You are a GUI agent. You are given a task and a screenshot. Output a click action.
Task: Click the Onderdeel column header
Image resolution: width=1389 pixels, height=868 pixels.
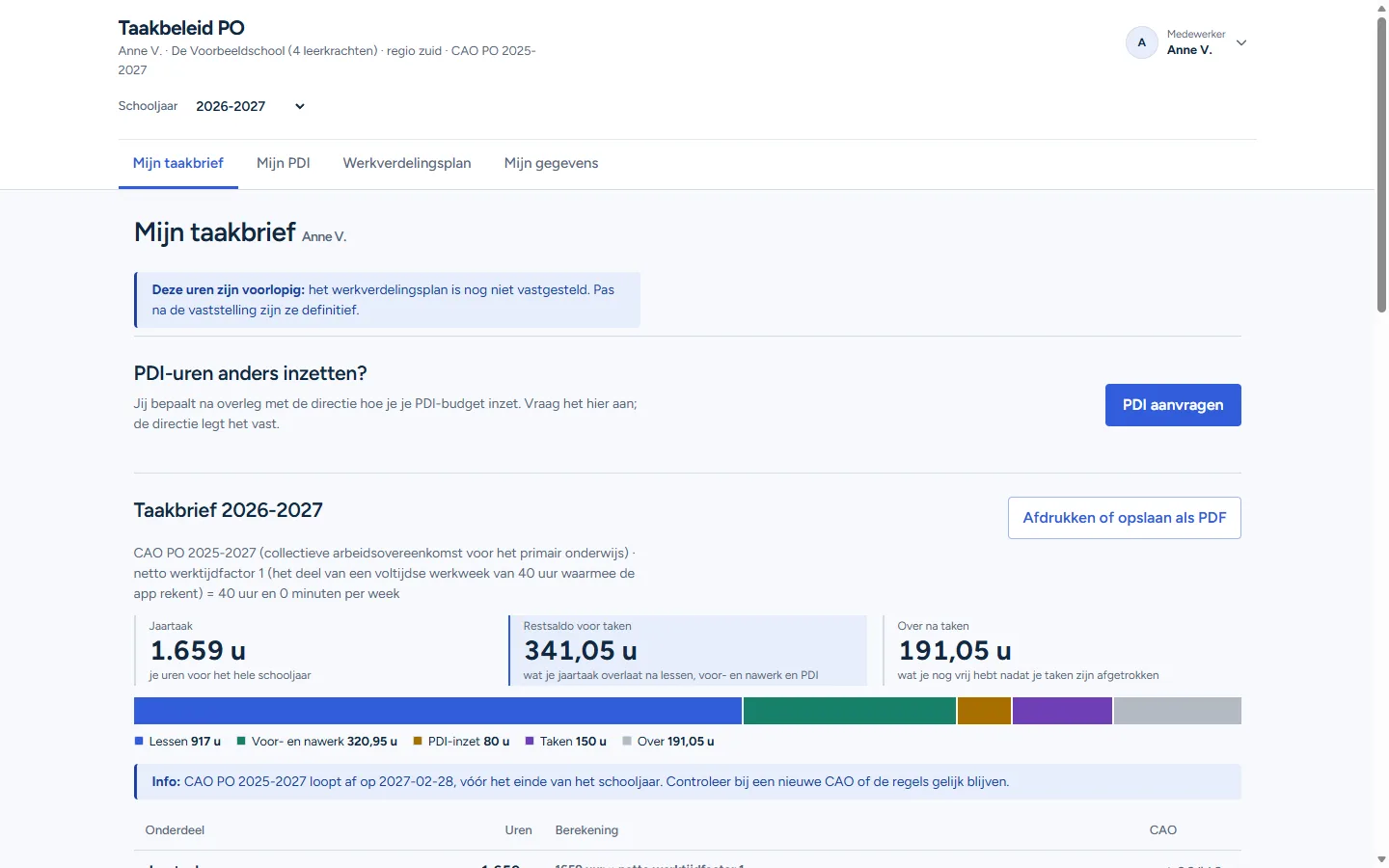tap(175, 830)
